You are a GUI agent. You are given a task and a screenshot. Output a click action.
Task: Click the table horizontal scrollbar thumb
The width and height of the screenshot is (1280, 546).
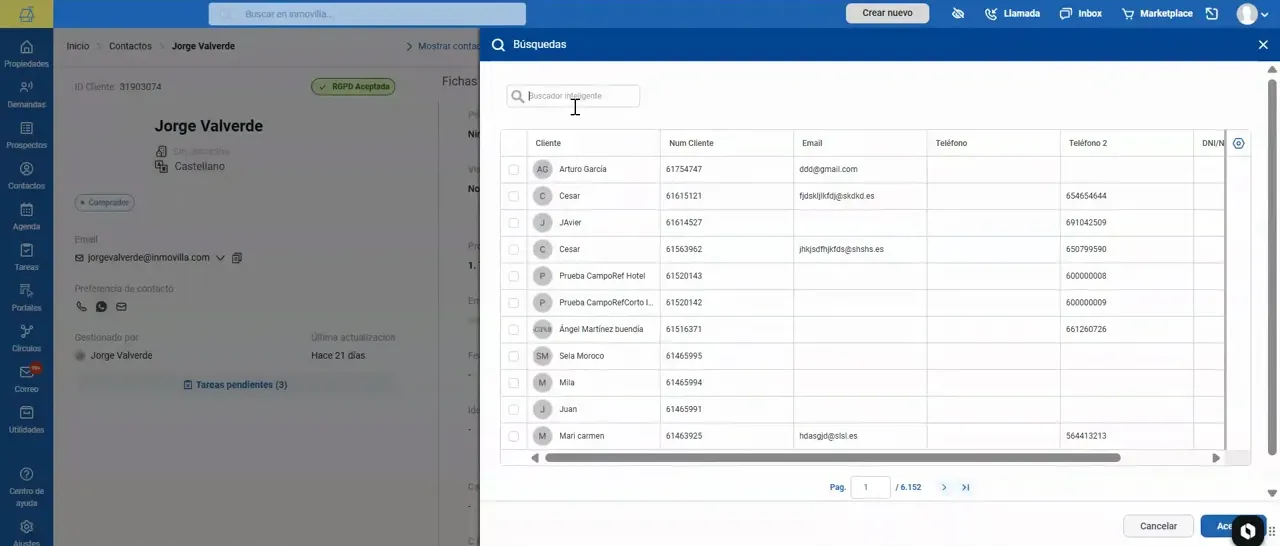[832, 458]
